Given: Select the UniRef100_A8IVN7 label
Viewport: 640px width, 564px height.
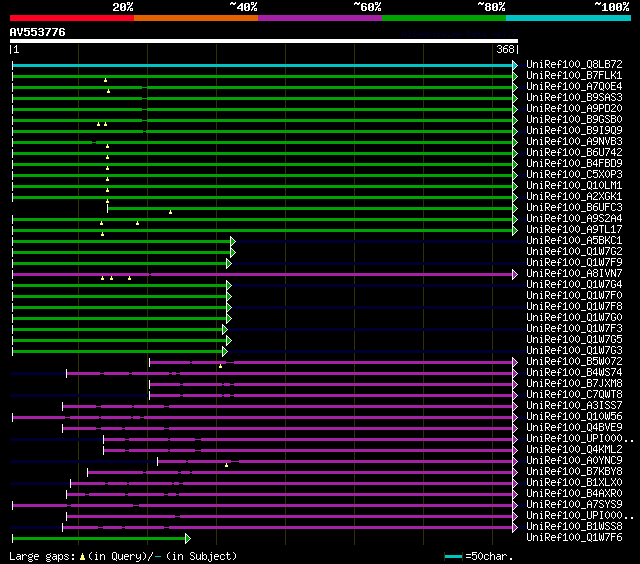Looking at the screenshot, I should pyautogui.click(x=574, y=274).
